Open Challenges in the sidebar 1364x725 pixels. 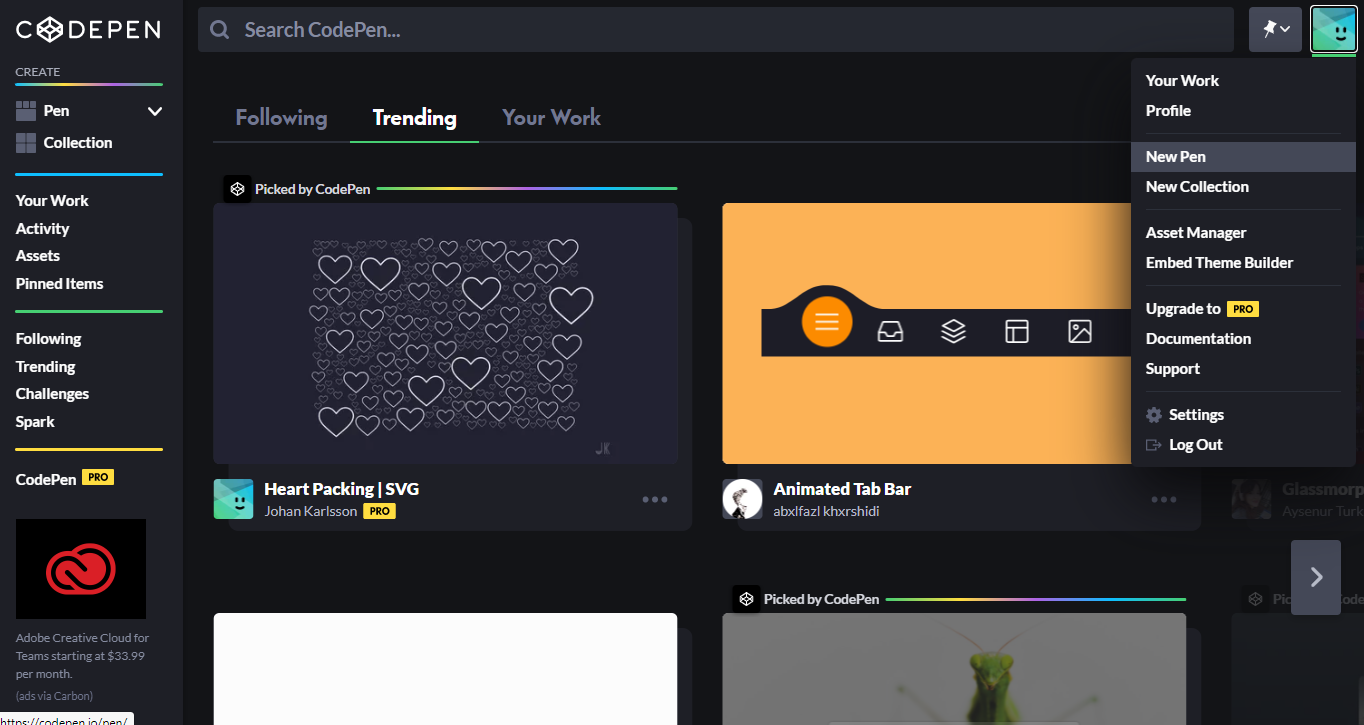pyautogui.click(x=52, y=394)
